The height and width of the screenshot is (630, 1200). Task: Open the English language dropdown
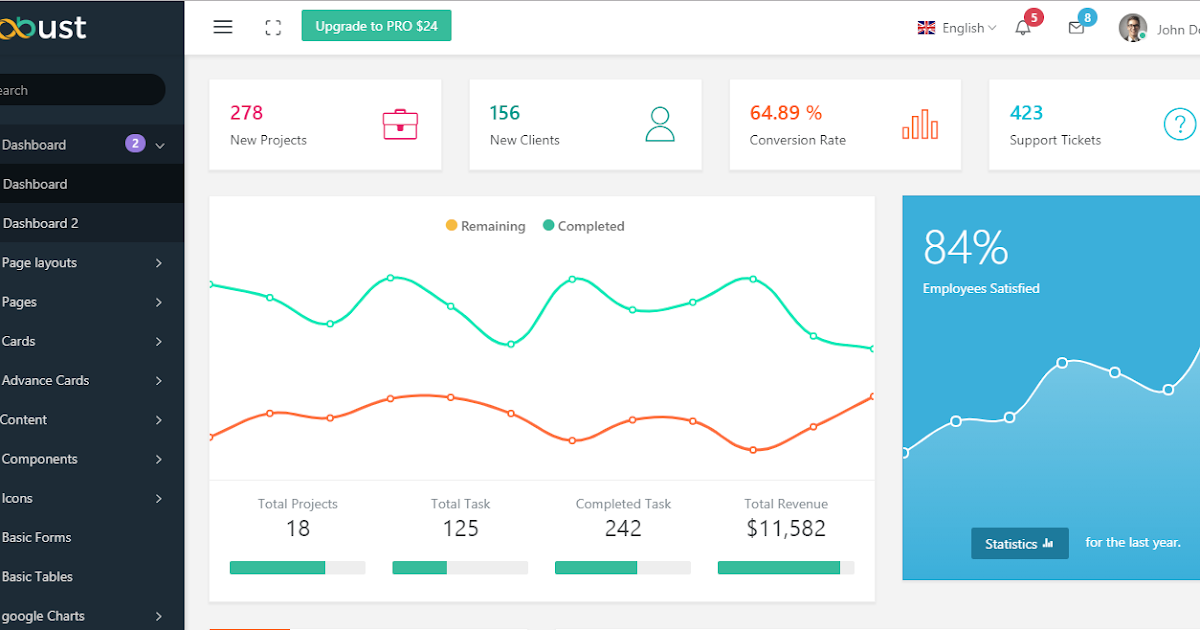click(957, 28)
